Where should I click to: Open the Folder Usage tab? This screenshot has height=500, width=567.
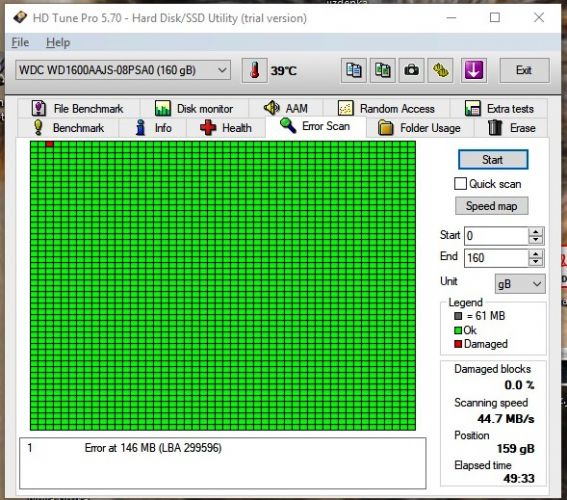(x=419, y=128)
